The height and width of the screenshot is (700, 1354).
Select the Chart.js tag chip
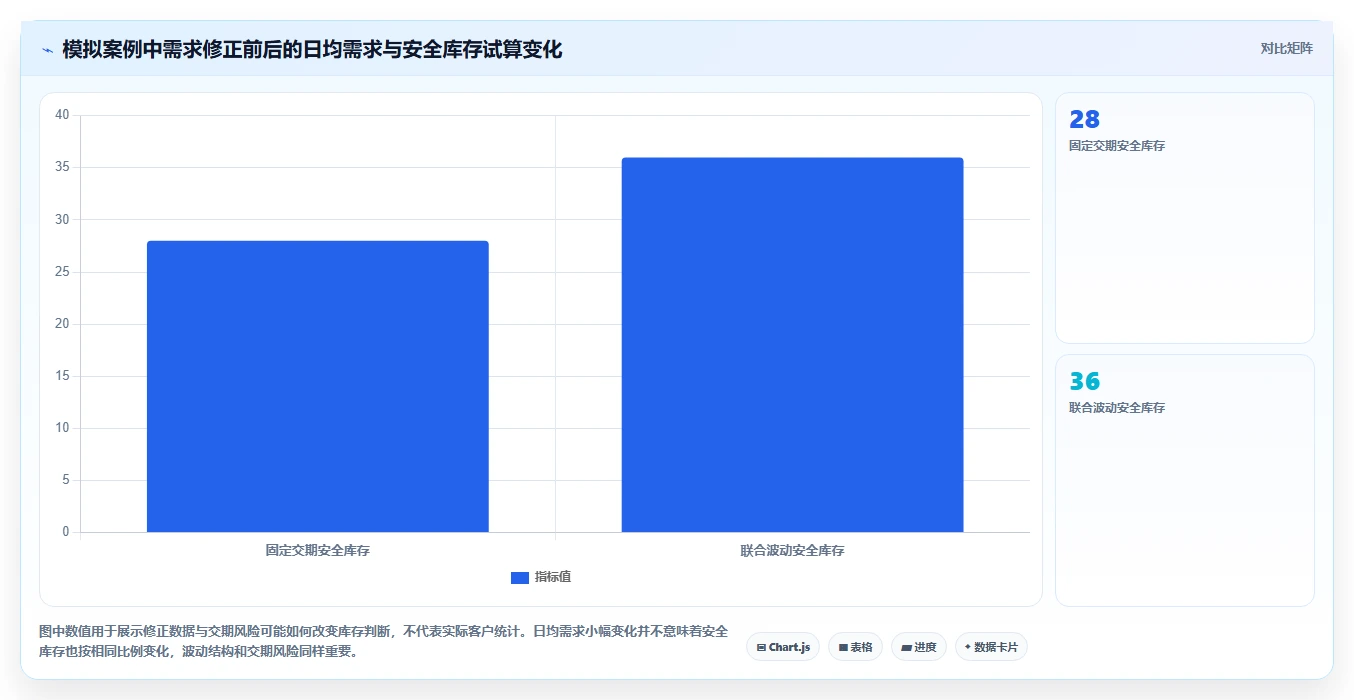[783, 647]
